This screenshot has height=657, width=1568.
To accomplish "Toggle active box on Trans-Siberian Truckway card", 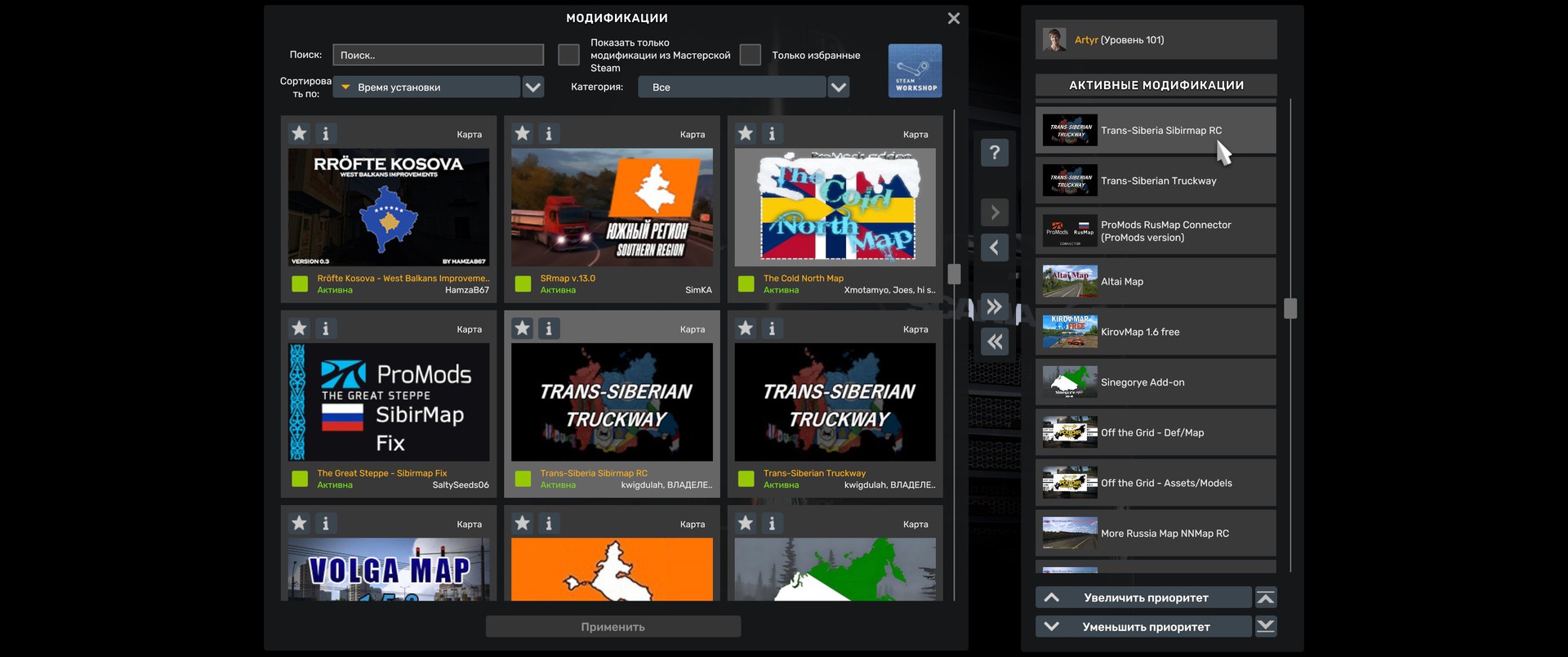I will (x=746, y=479).
